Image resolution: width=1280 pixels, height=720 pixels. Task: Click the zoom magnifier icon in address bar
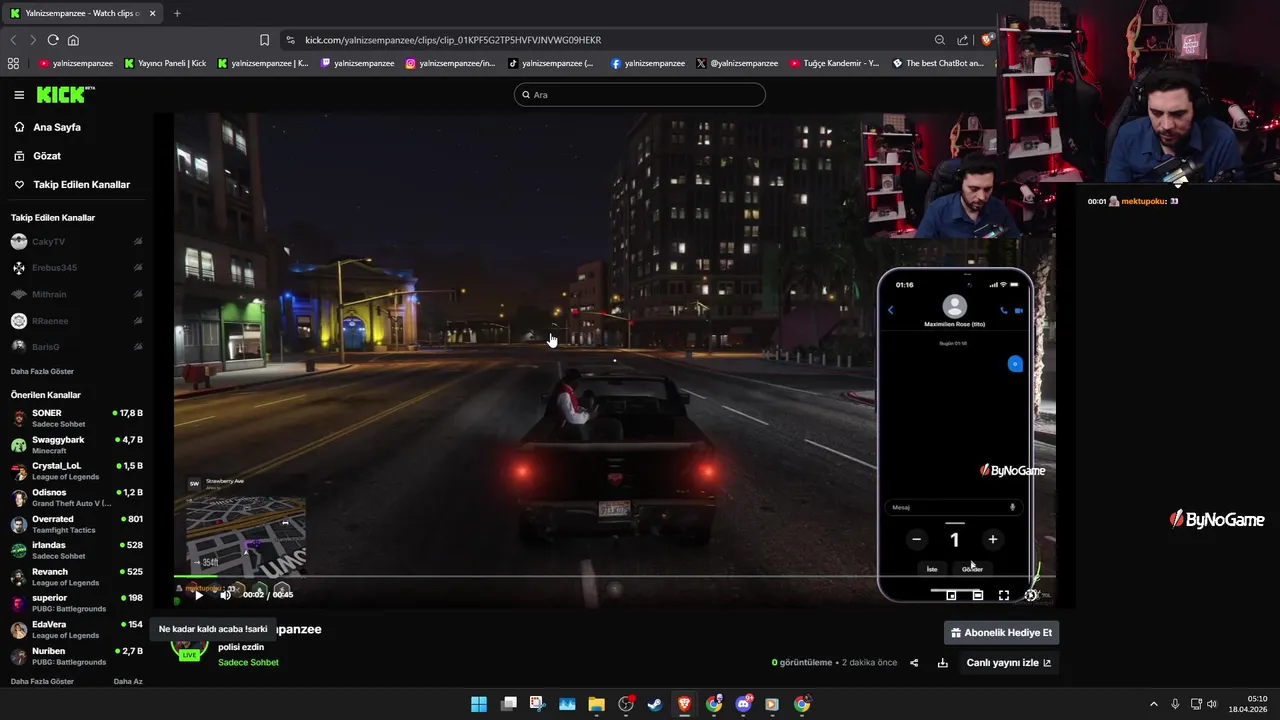(940, 40)
